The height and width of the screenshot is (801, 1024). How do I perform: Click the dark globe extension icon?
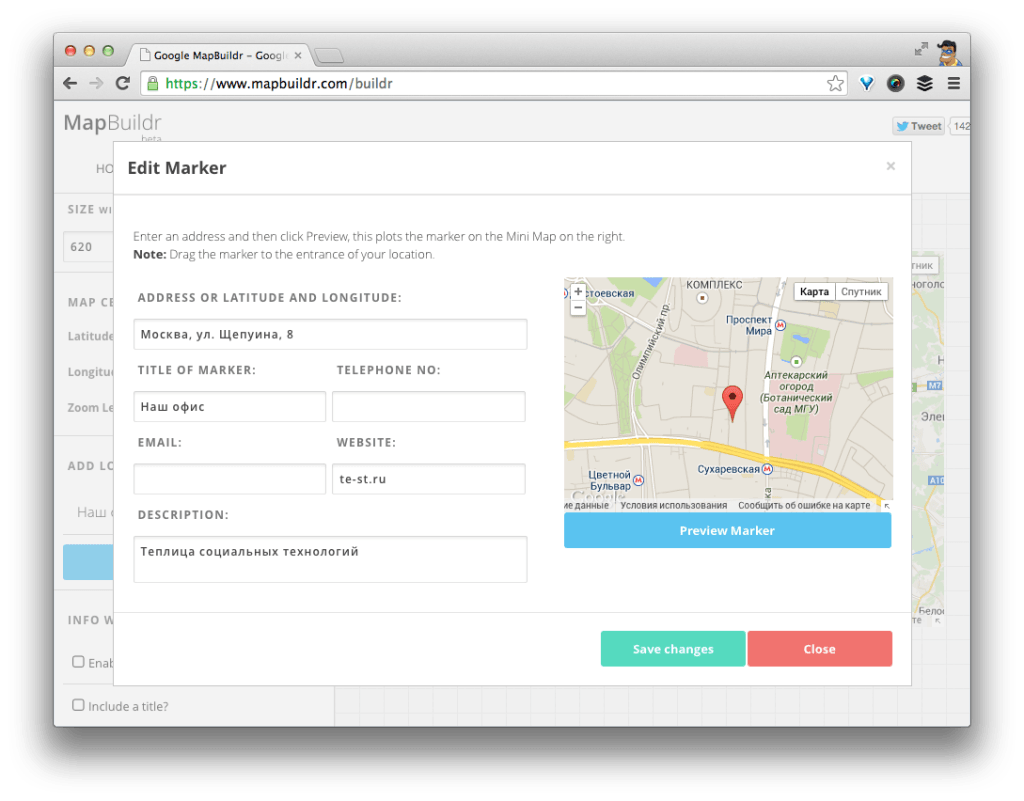(895, 83)
